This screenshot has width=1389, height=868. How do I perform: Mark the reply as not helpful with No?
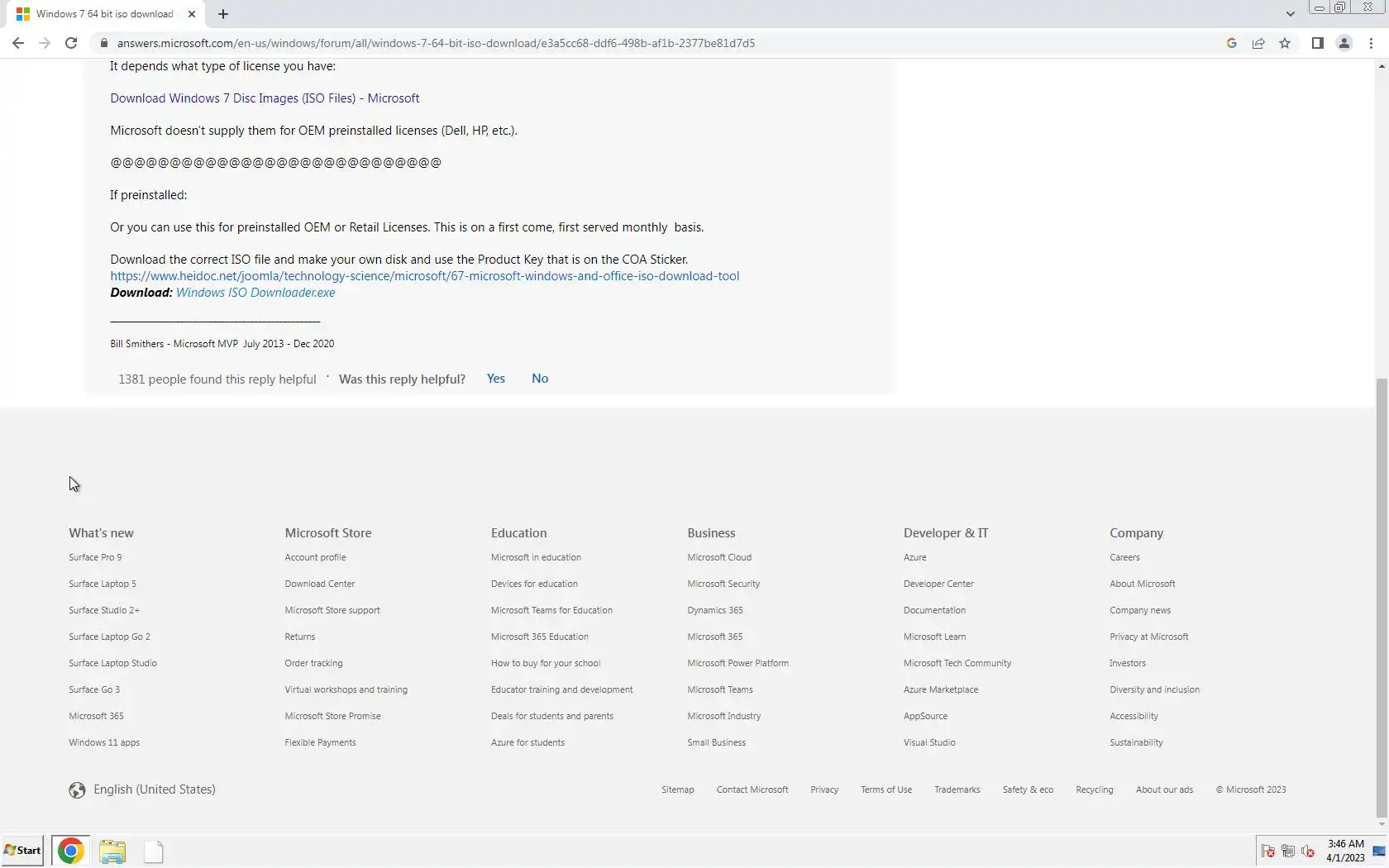[x=540, y=379]
